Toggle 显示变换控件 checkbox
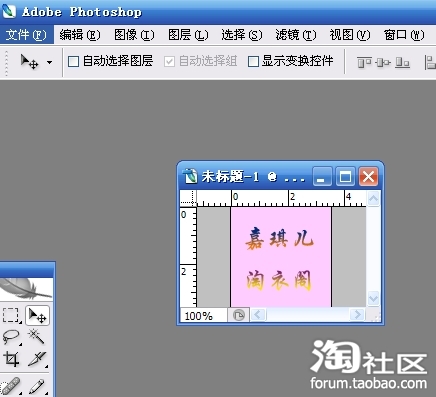 point(253,61)
